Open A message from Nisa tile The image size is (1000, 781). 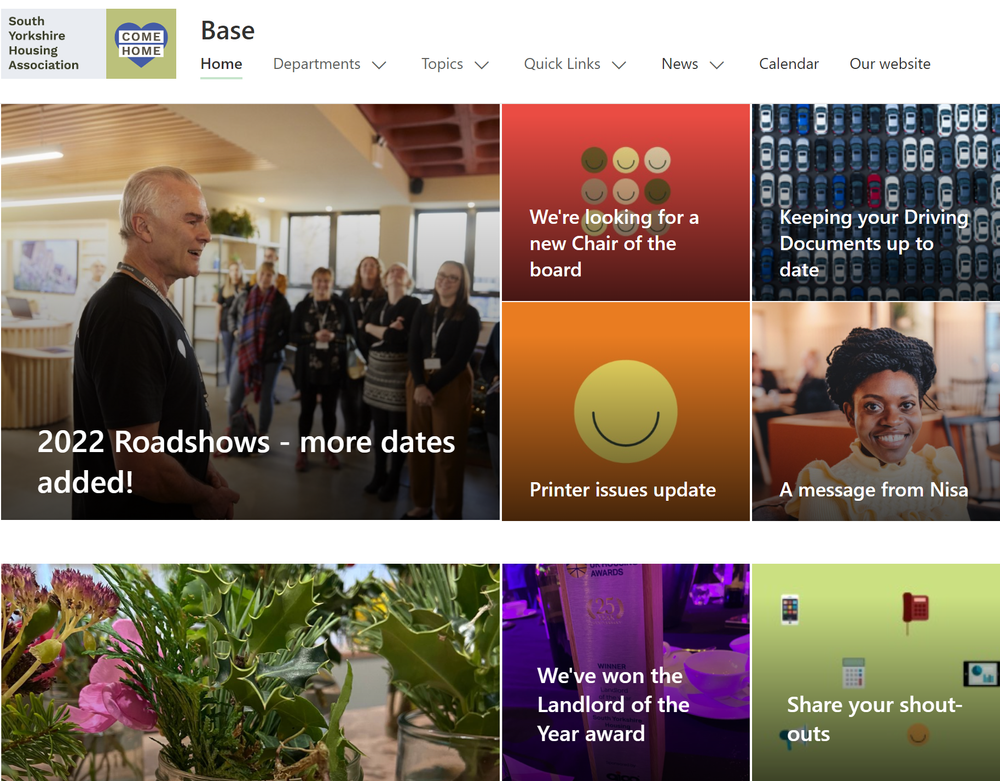tap(876, 411)
